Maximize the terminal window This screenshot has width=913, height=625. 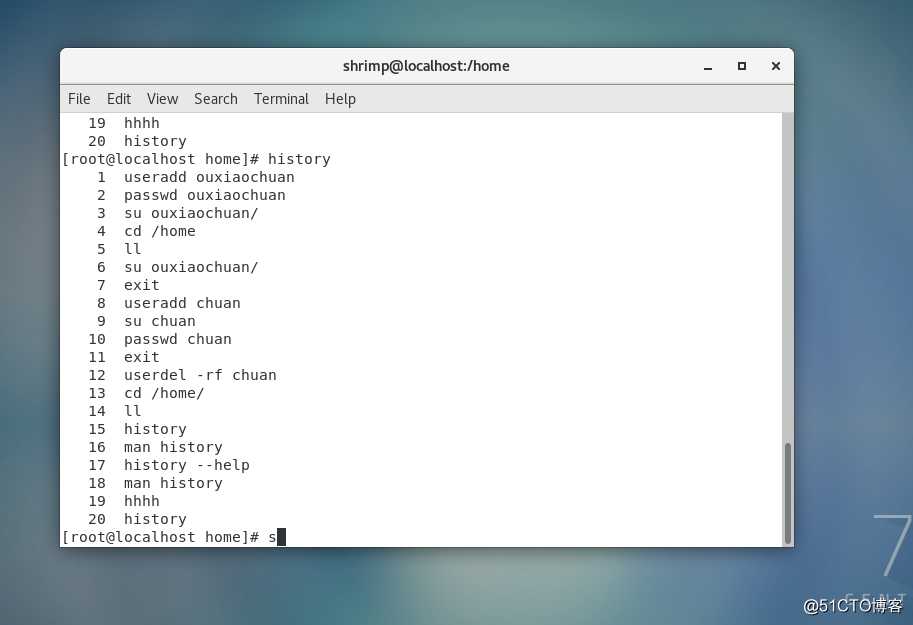click(x=742, y=66)
